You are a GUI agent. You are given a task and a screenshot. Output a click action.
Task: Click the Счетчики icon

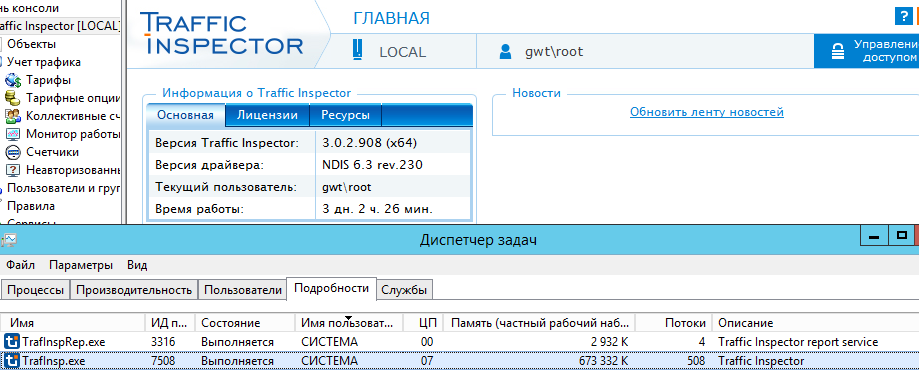pyautogui.click(x=13, y=152)
